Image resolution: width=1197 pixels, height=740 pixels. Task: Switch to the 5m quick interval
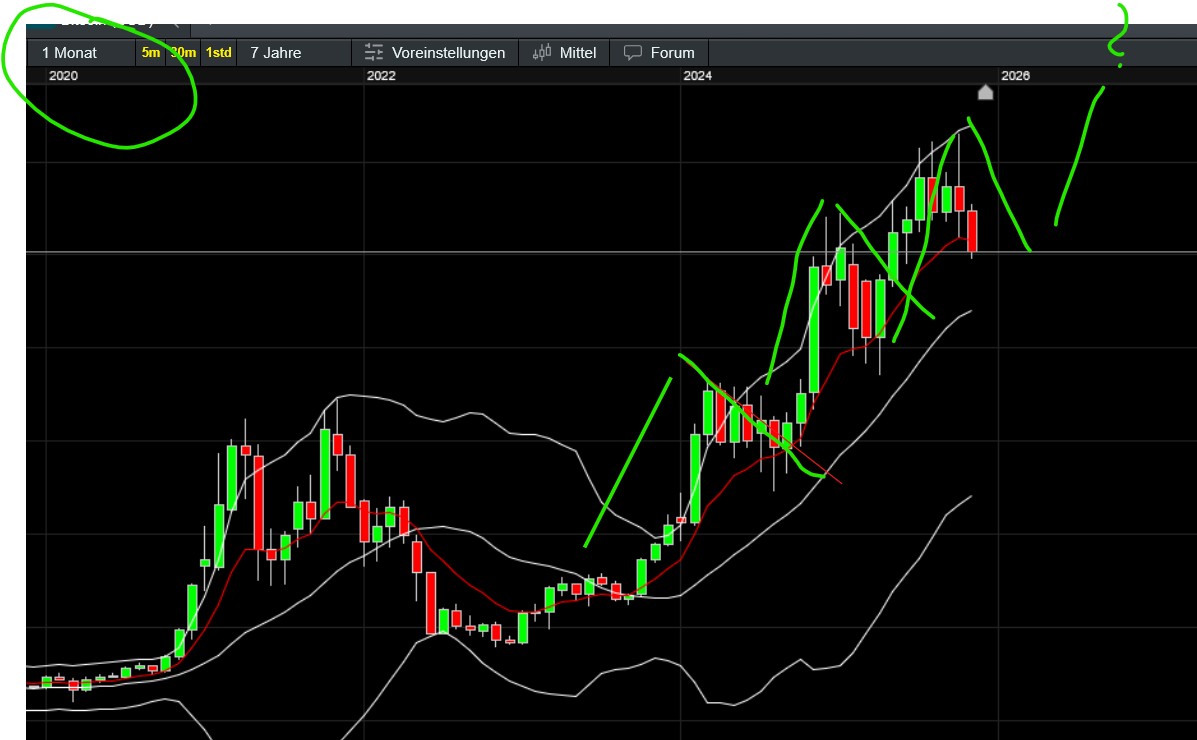click(x=150, y=53)
